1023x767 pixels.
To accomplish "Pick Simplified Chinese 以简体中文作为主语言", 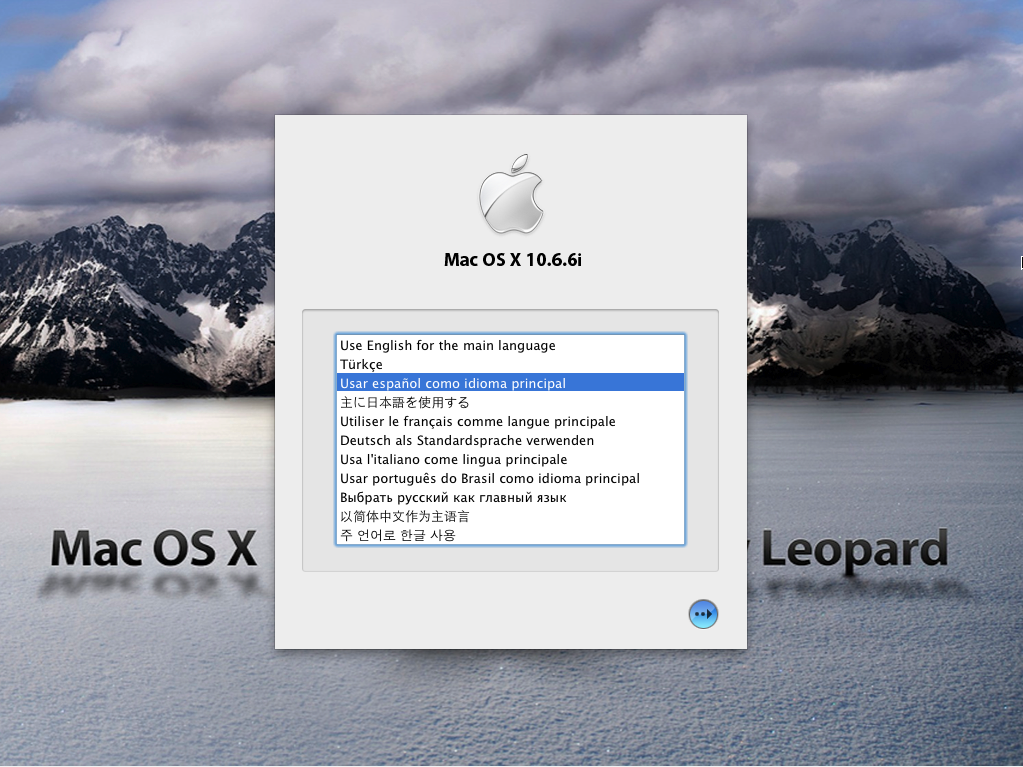I will tap(510, 516).
